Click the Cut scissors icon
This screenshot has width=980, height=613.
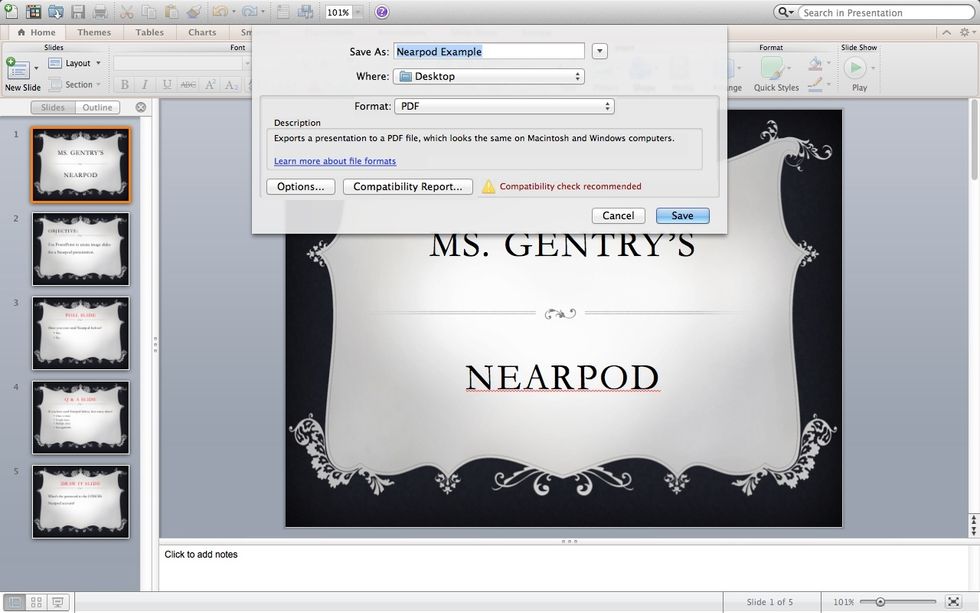126,11
